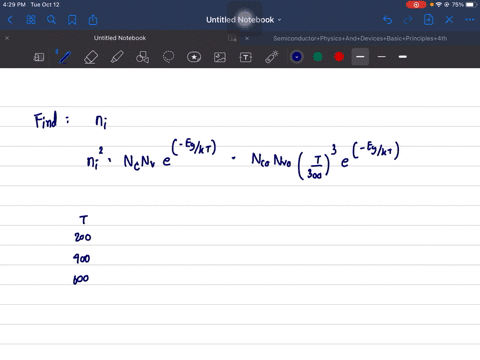Select the Shapes tool
The width and height of the screenshot is (480, 360).
click(142, 57)
